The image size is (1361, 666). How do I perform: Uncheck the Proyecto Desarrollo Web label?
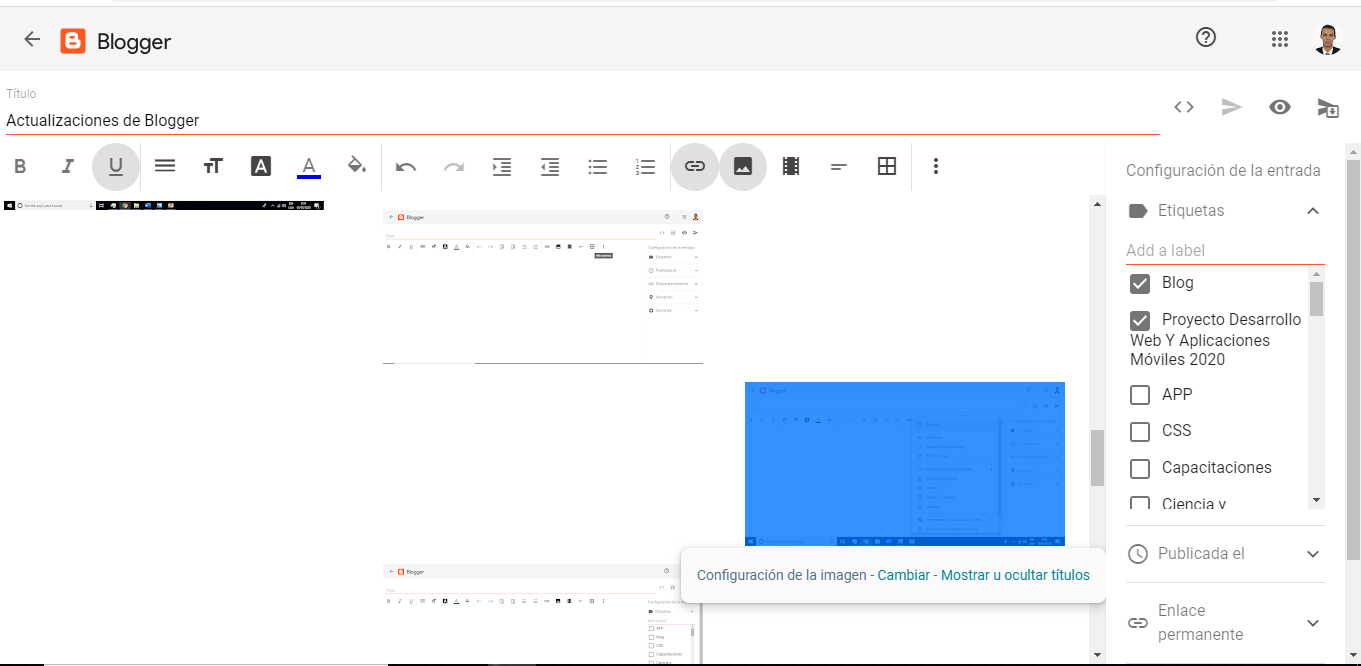(1140, 321)
